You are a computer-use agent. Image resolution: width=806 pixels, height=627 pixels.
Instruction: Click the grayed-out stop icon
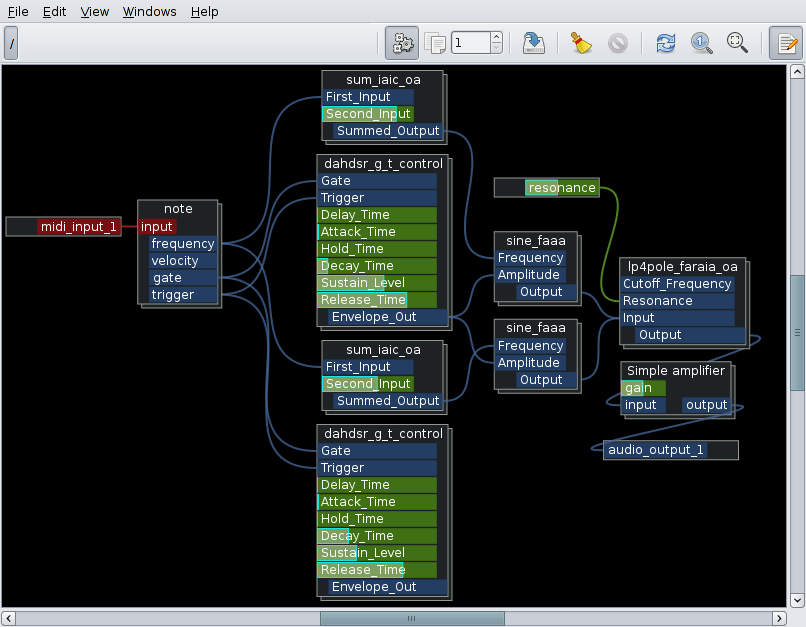point(617,43)
